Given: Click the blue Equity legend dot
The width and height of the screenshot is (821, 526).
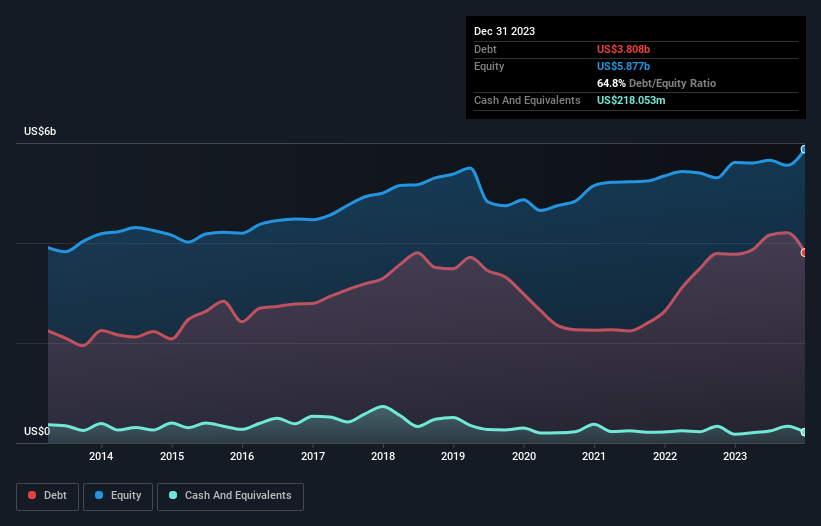Looking at the screenshot, I should coord(99,495).
